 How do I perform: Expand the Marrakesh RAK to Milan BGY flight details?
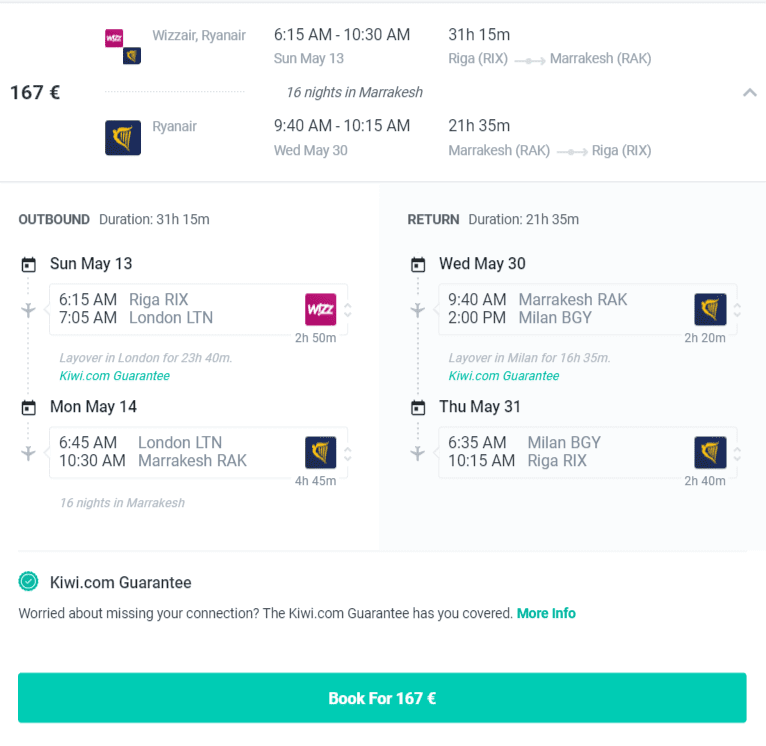click(x=737, y=310)
